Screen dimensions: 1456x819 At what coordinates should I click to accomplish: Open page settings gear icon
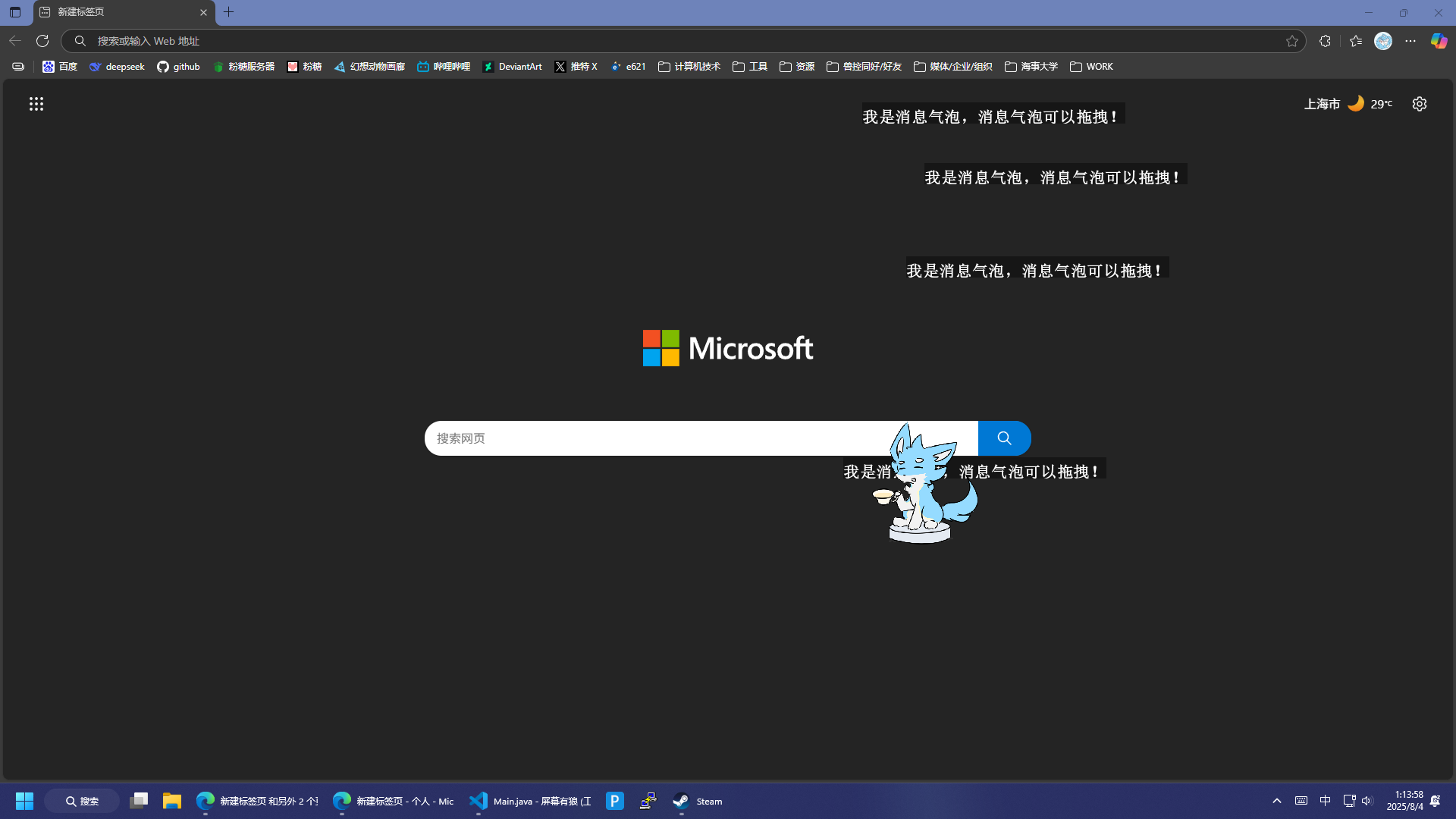click(x=1420, y=104)
